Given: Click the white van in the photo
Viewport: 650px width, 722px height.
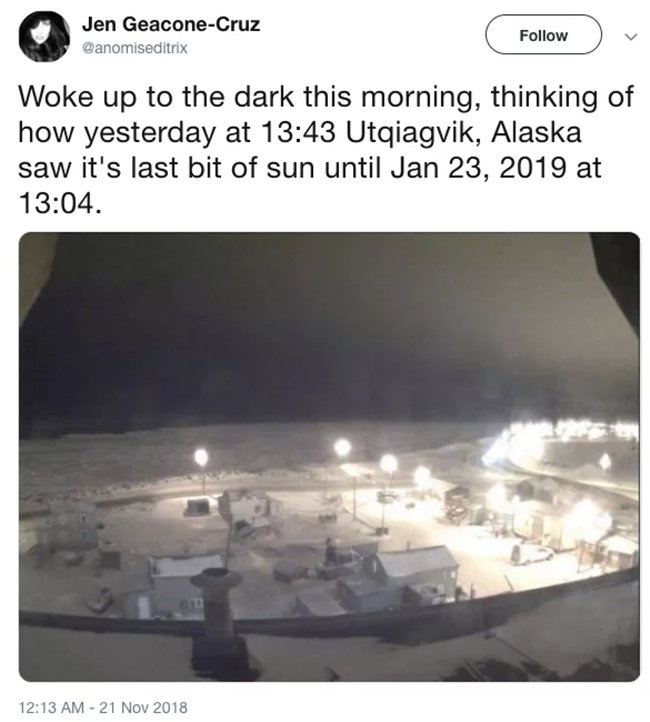Looking at the screenshot, I should pyautogui.click(x=531, y=552).
